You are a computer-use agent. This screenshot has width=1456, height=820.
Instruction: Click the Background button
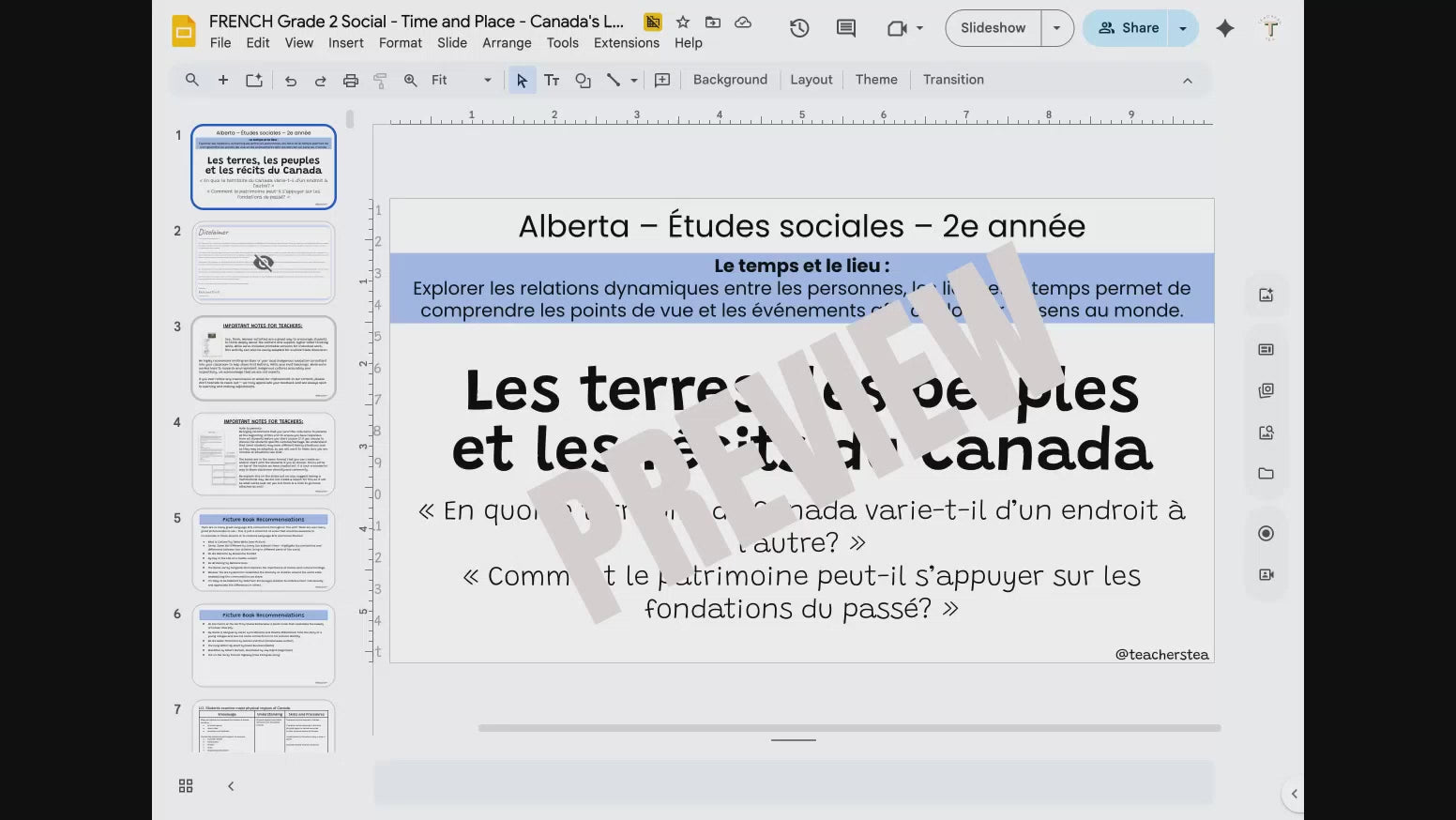(x=730, y=80)
